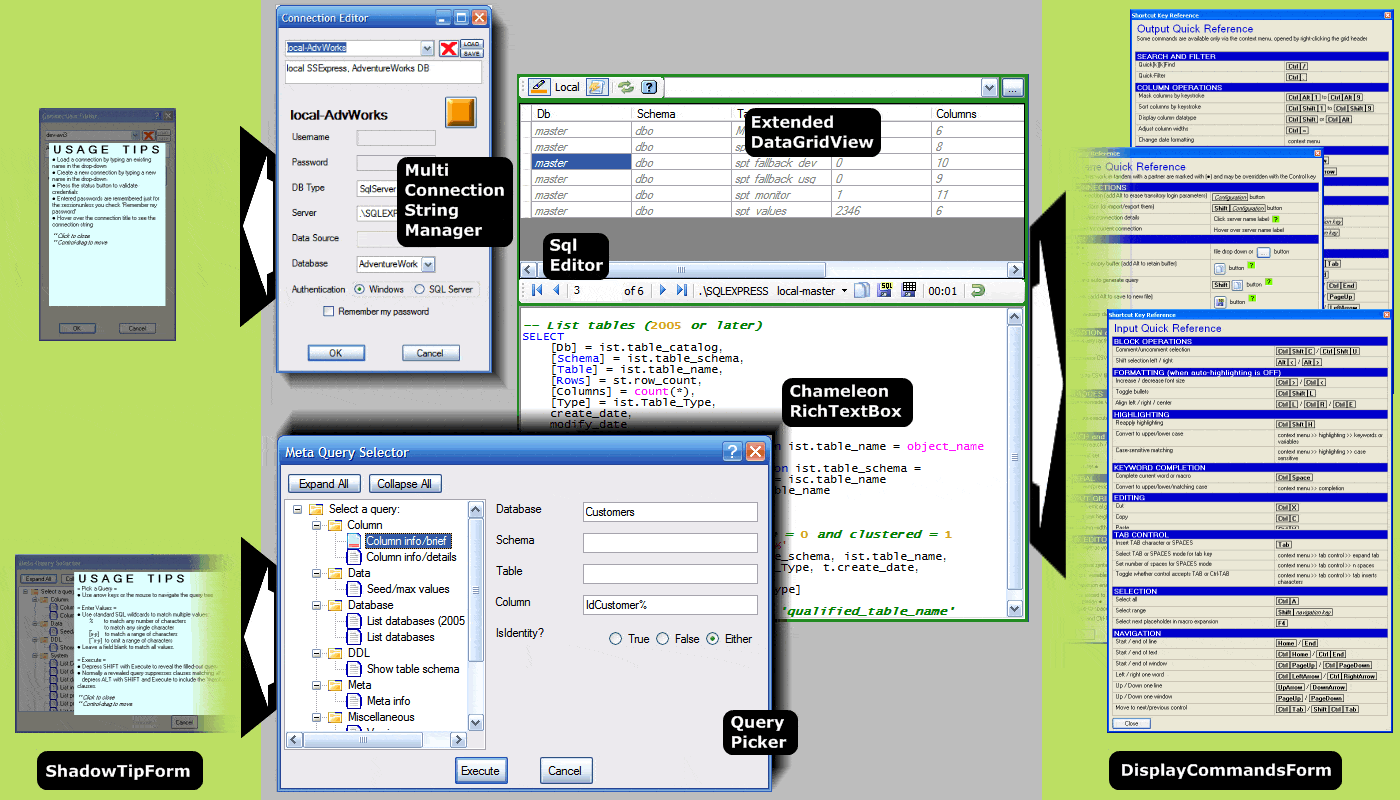
Task: Collapse the Data folder in query tree
Action: click(316, 573)
